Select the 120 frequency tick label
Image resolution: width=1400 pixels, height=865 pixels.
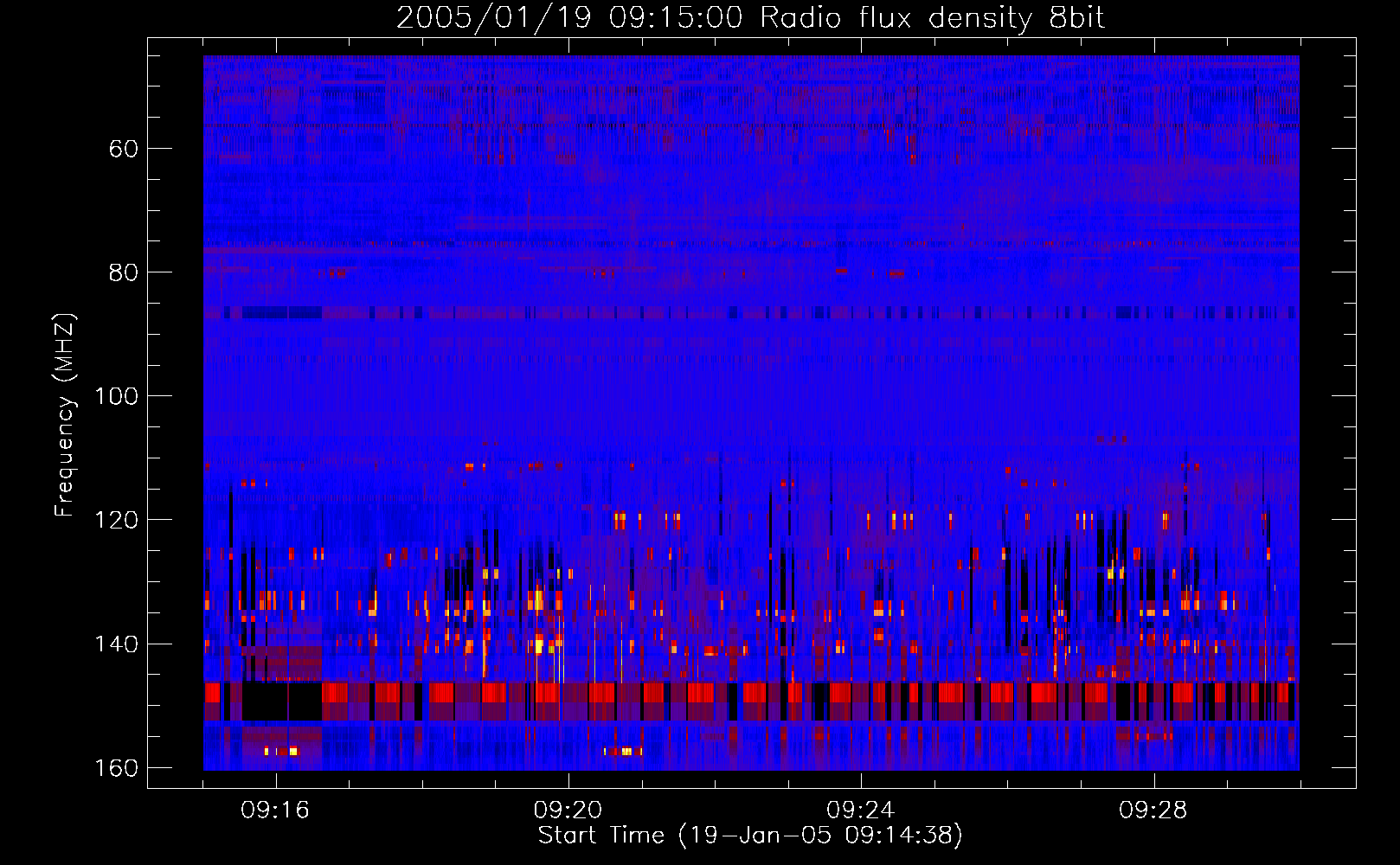[115, 520]
